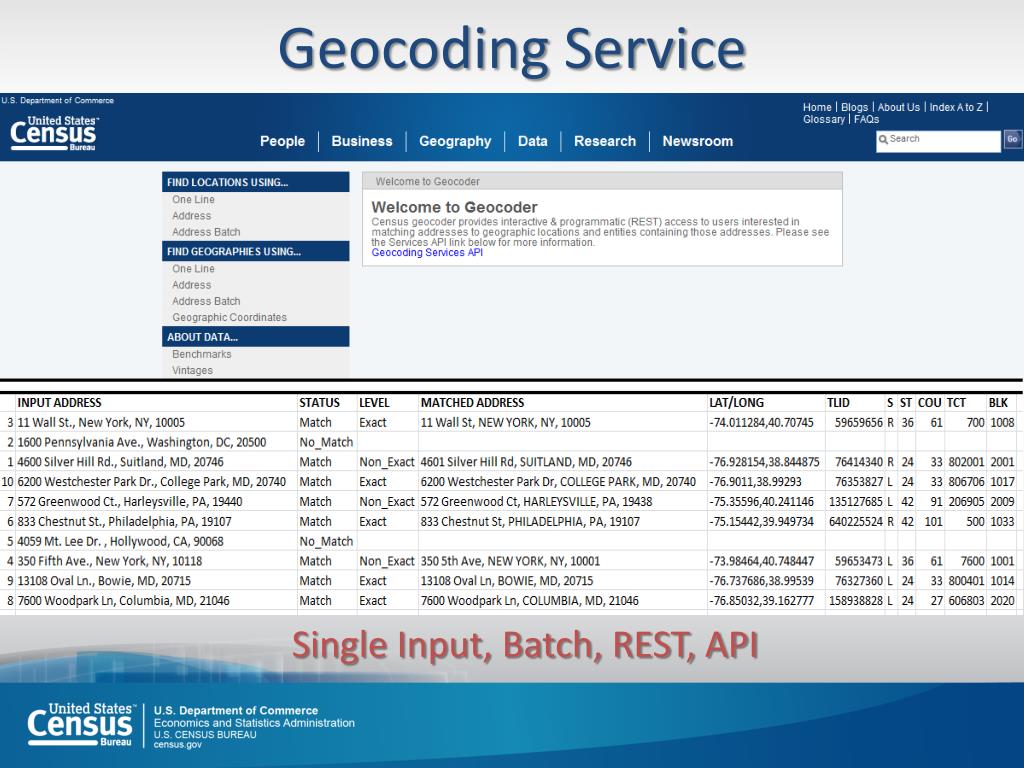Open Index A to Z link
1024x768 pixels.
tap(956, 107)
